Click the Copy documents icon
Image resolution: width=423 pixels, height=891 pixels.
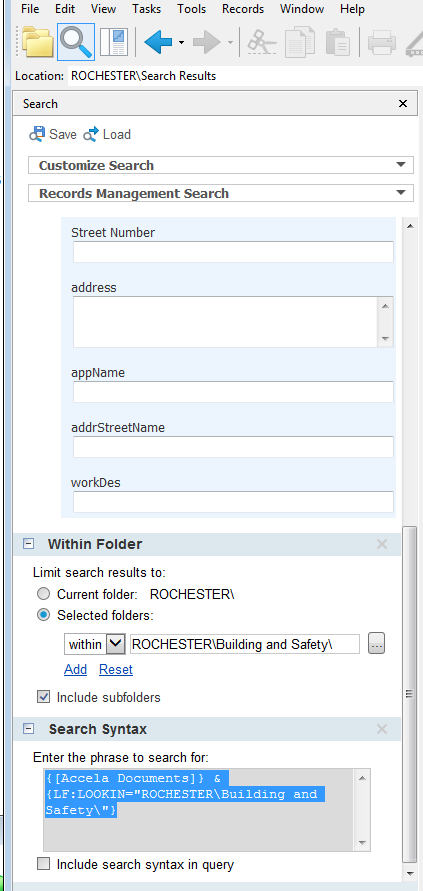(299, 41)
